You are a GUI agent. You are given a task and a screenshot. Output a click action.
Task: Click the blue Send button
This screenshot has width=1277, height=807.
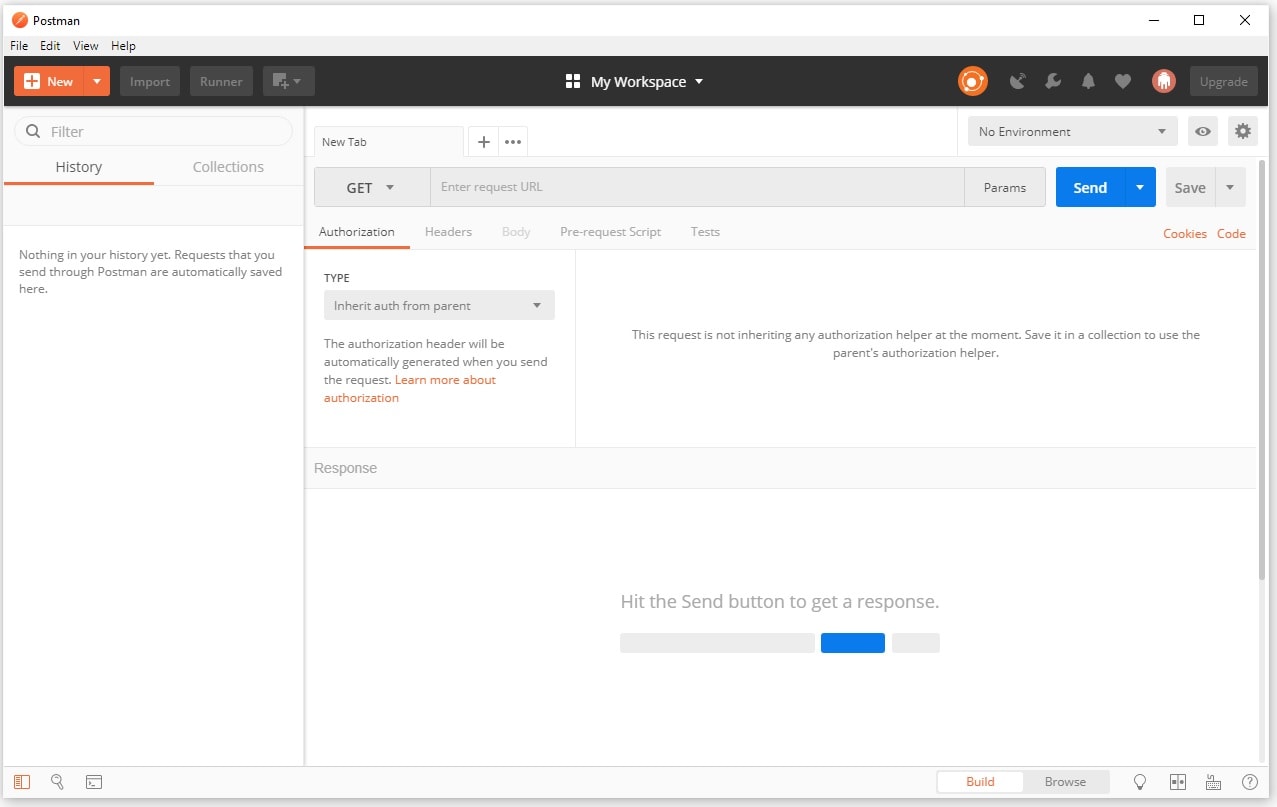pos(1090,188)
